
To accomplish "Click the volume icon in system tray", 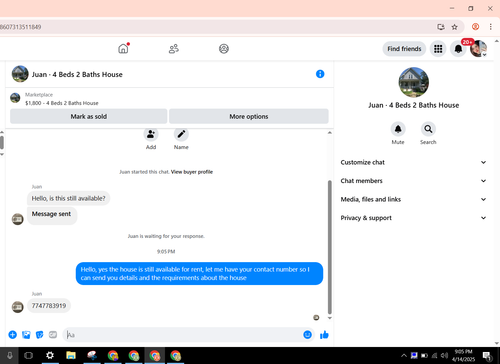I will point(444,355).
